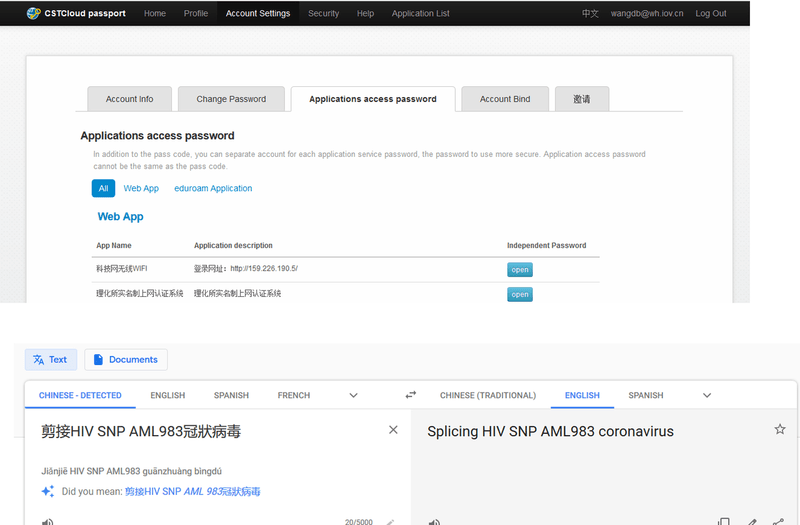Open the Home menu item
The width and height of the screenshot is (800, 525).
[x=155, y=13]
